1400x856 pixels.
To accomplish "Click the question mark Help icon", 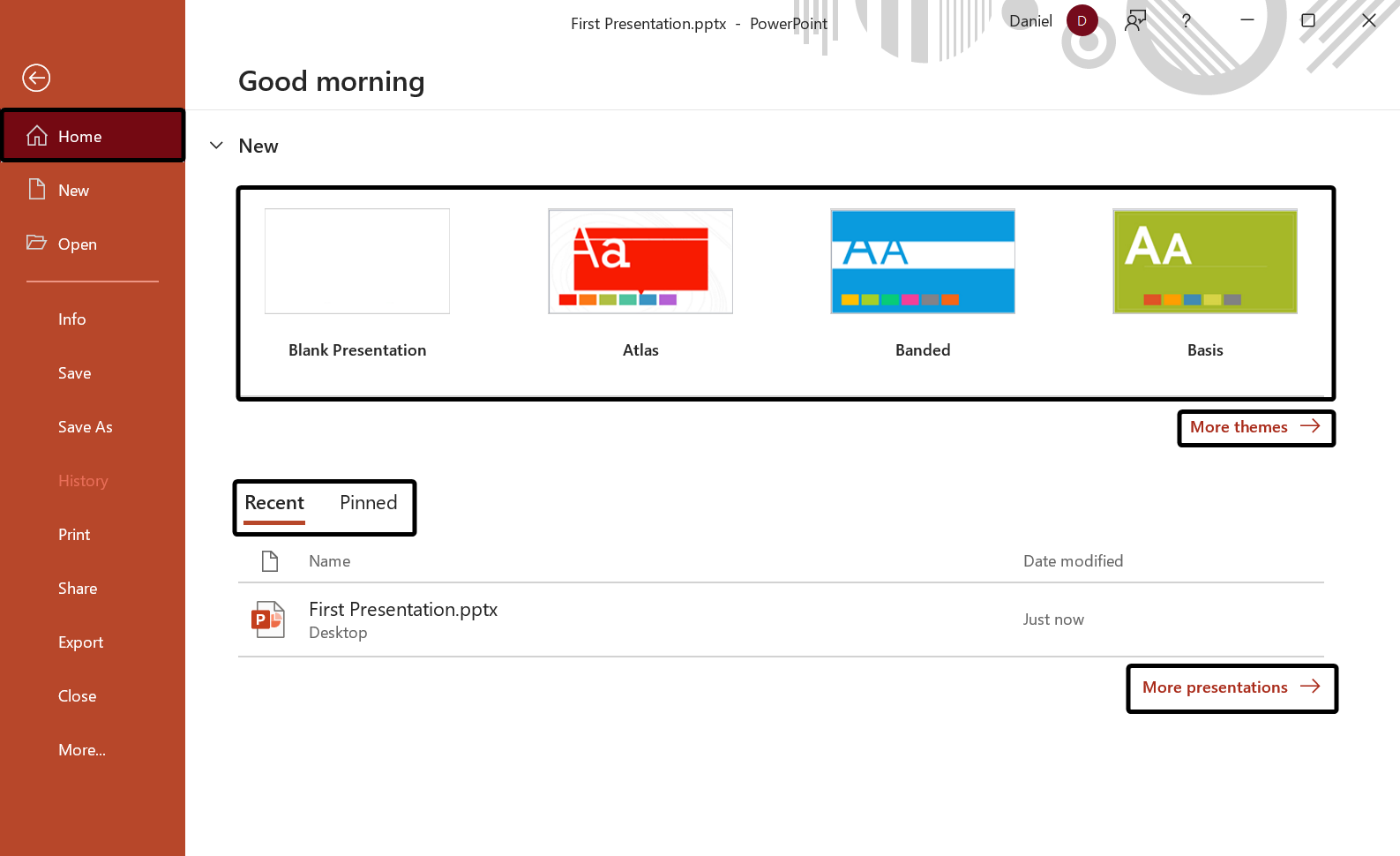I will tap(1187, 21).
